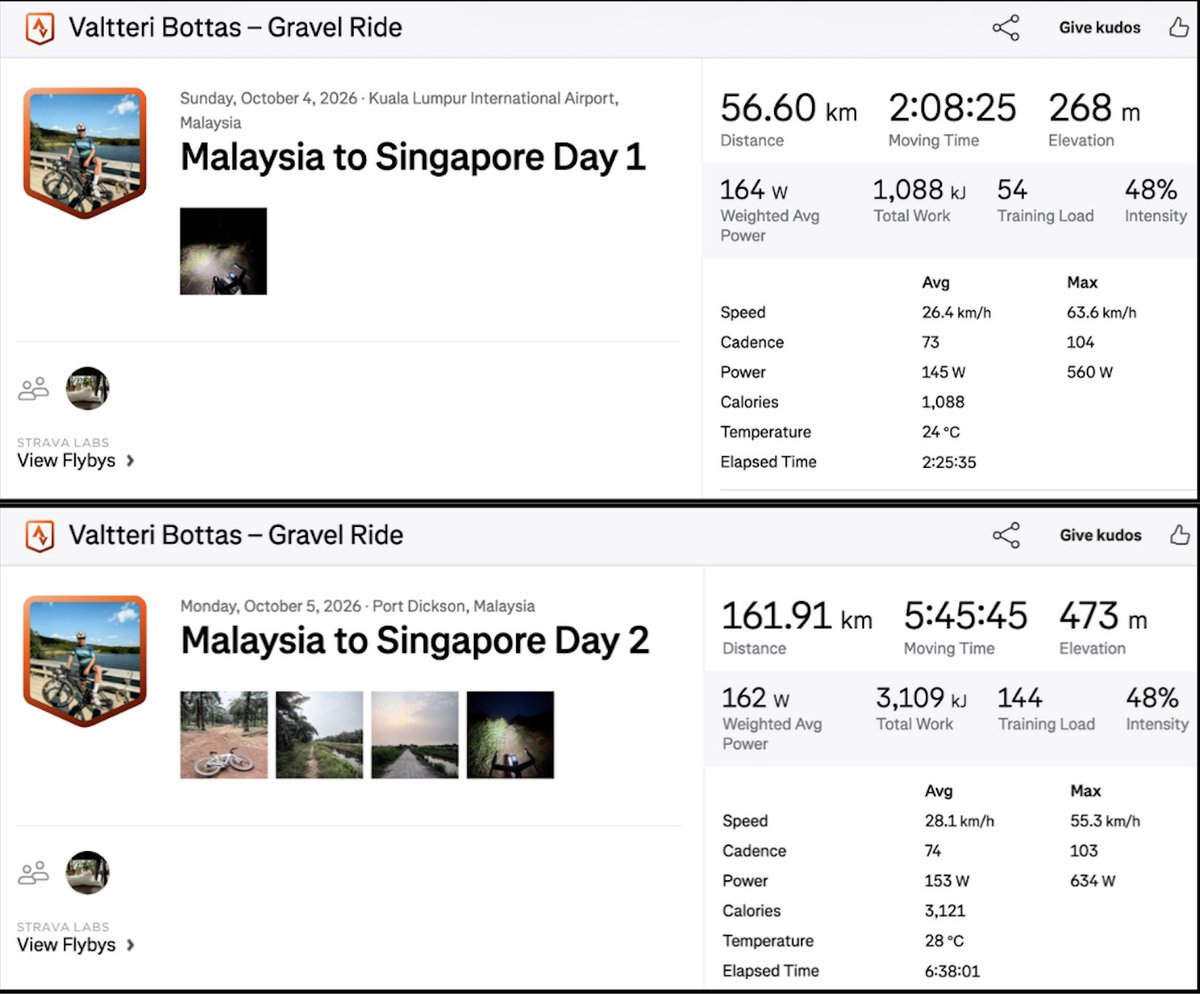The height and width of the screenshot is (994, 1200).
Task: Click the 153 W average power
Action: pyautogui.click(x=947, y=881)
